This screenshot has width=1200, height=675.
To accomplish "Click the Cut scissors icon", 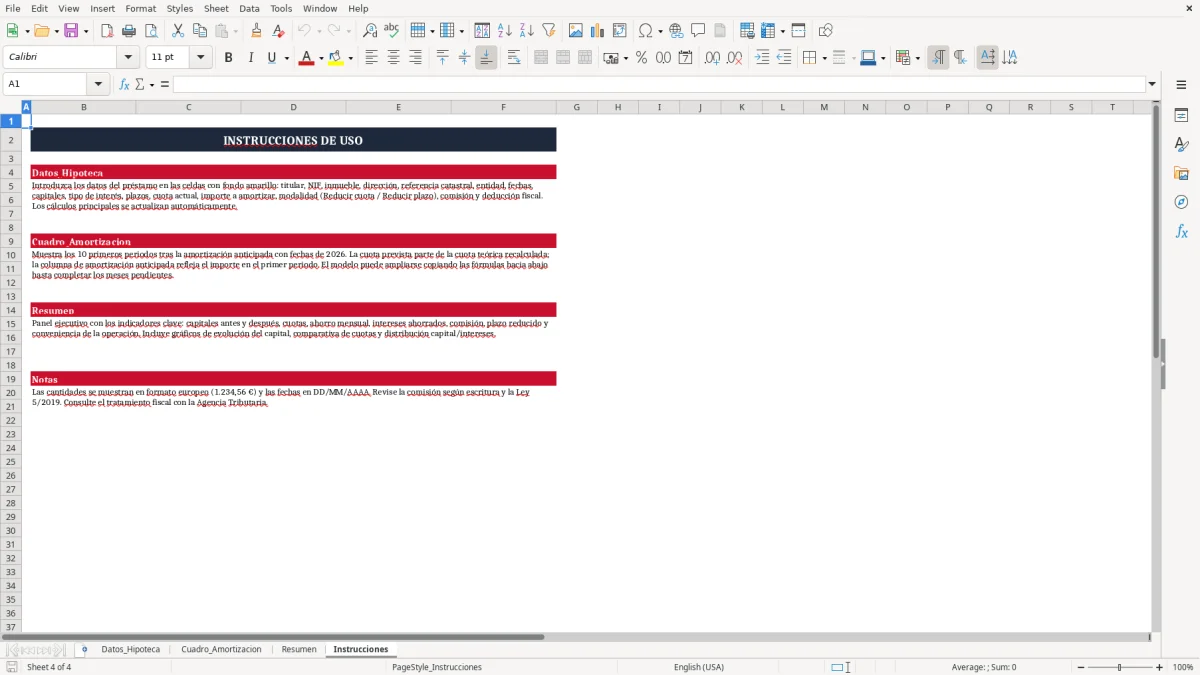I will (177, 31).
